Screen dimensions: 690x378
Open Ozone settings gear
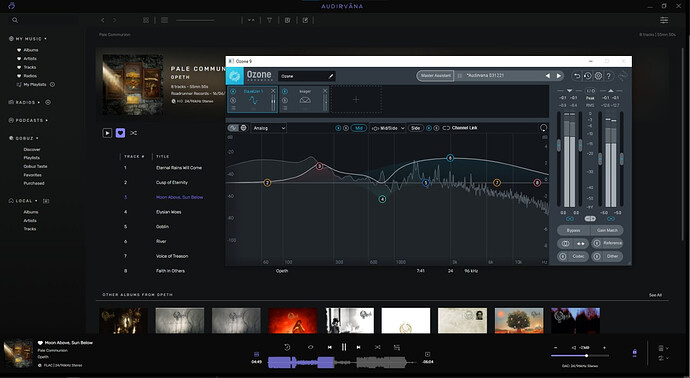(598, 76)
